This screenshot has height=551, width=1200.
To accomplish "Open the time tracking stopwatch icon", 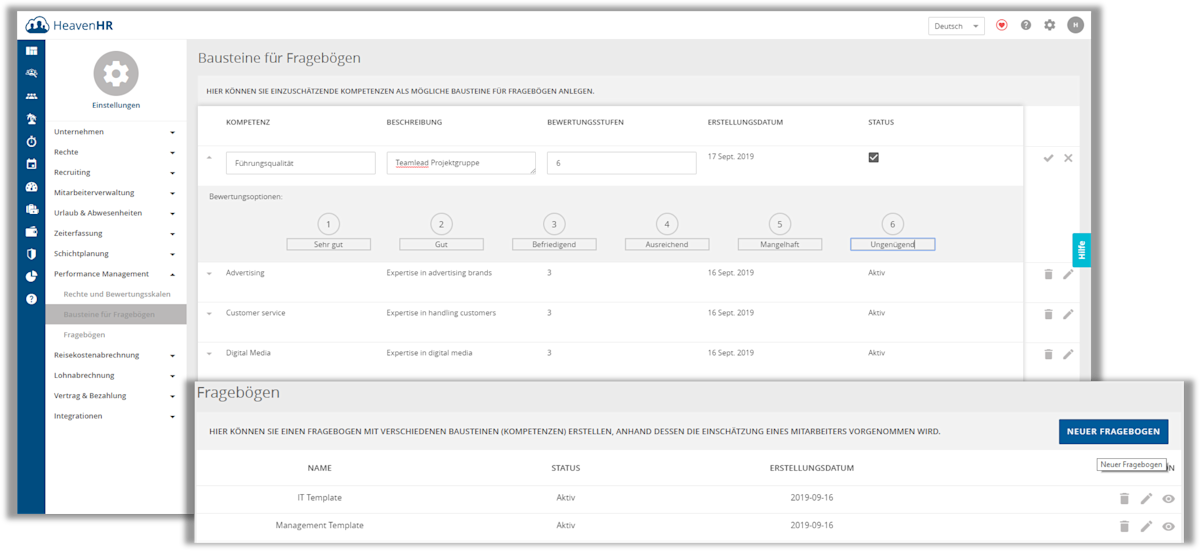I will (31, 142).
